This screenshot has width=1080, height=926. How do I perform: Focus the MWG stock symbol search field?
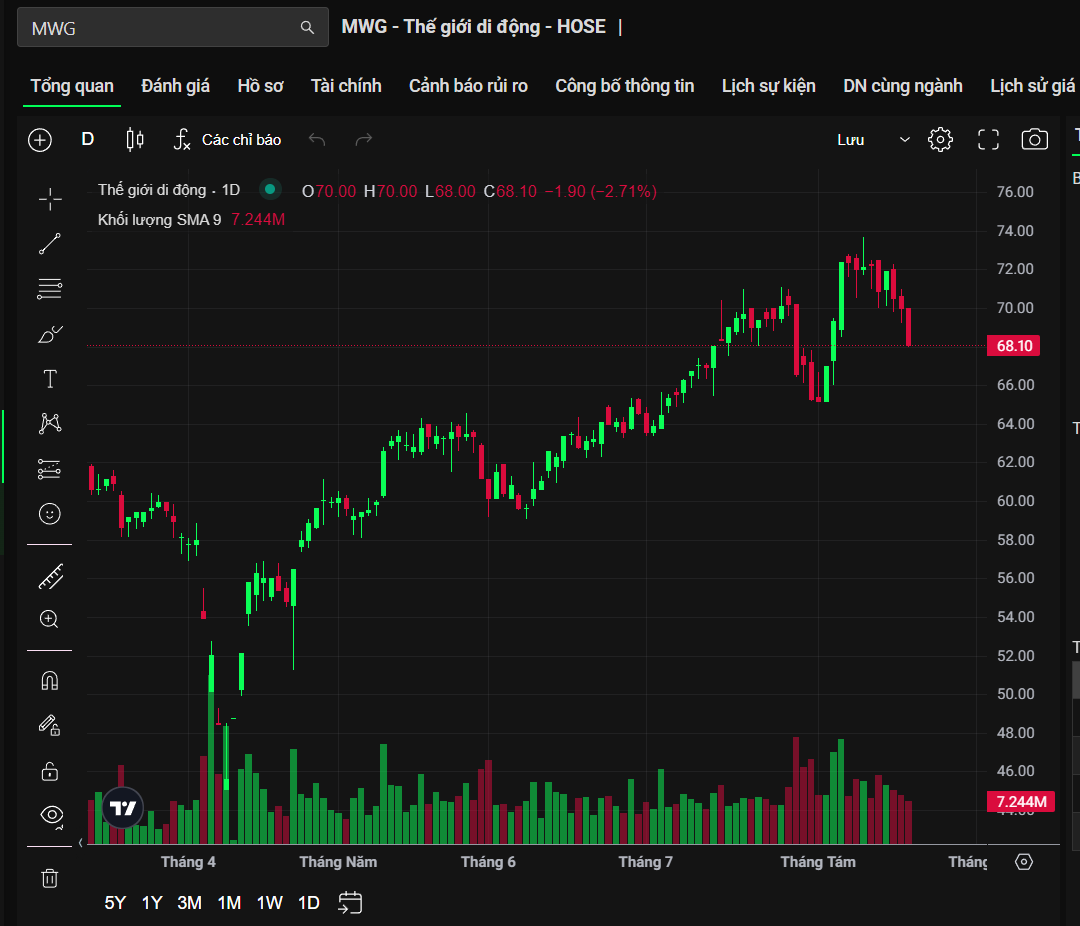coord(172,28)
